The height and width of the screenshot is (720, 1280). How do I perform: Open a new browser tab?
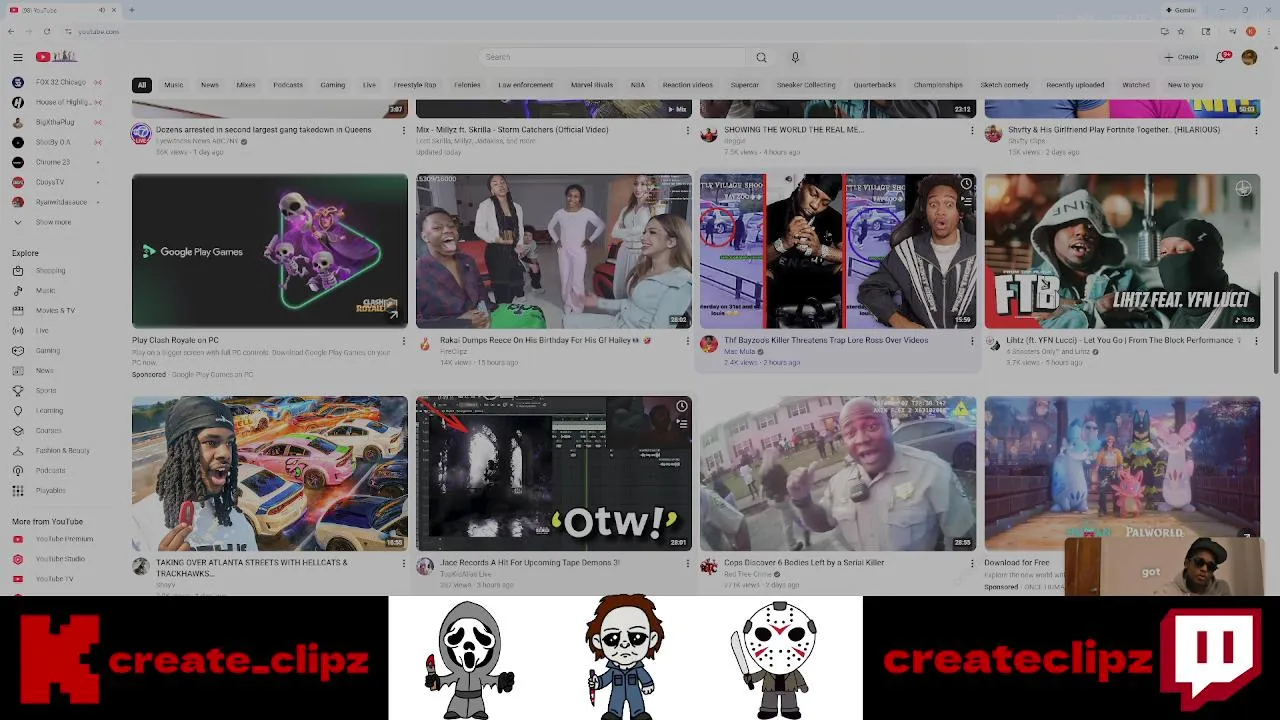pyautogui.click(x=131, y=10)
